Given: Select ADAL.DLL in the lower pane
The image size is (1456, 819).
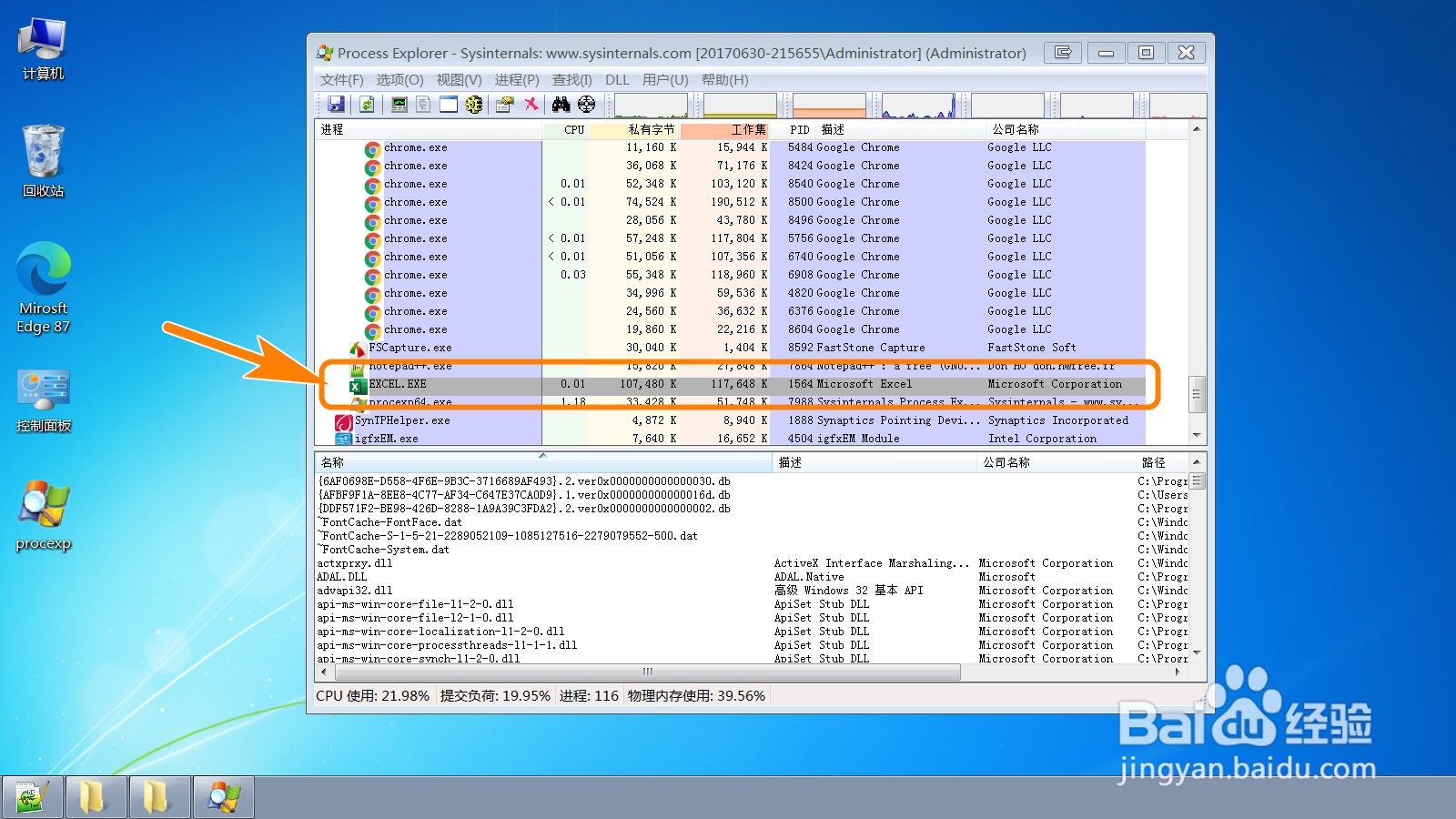Looking at the screenshot, I should (x=342, y=577).
